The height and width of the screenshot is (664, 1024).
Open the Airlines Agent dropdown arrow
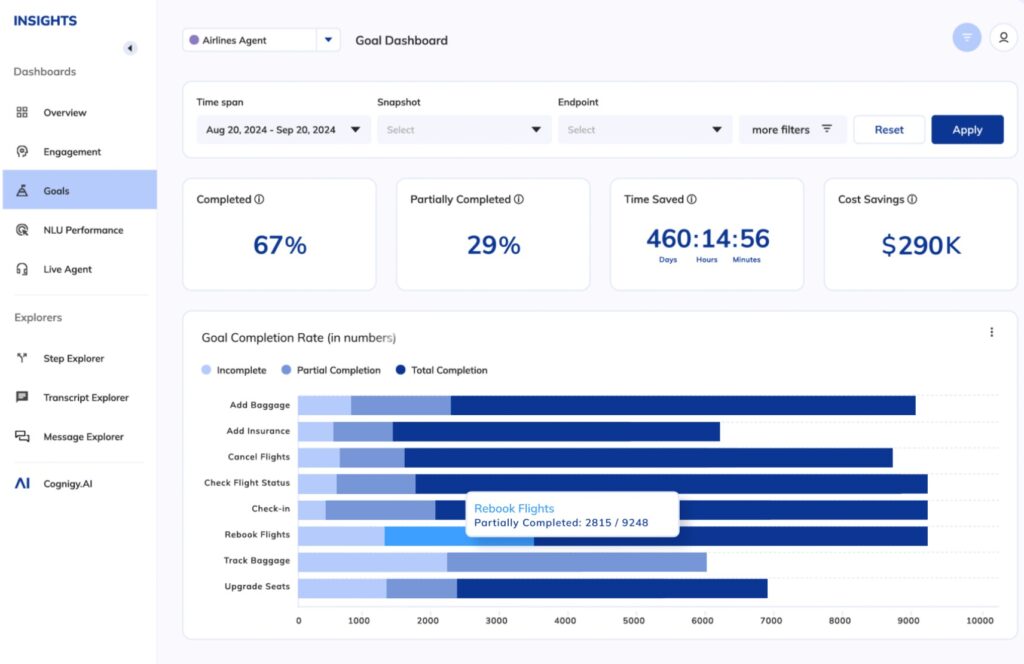pyautogui.click(x=329, y=40)
